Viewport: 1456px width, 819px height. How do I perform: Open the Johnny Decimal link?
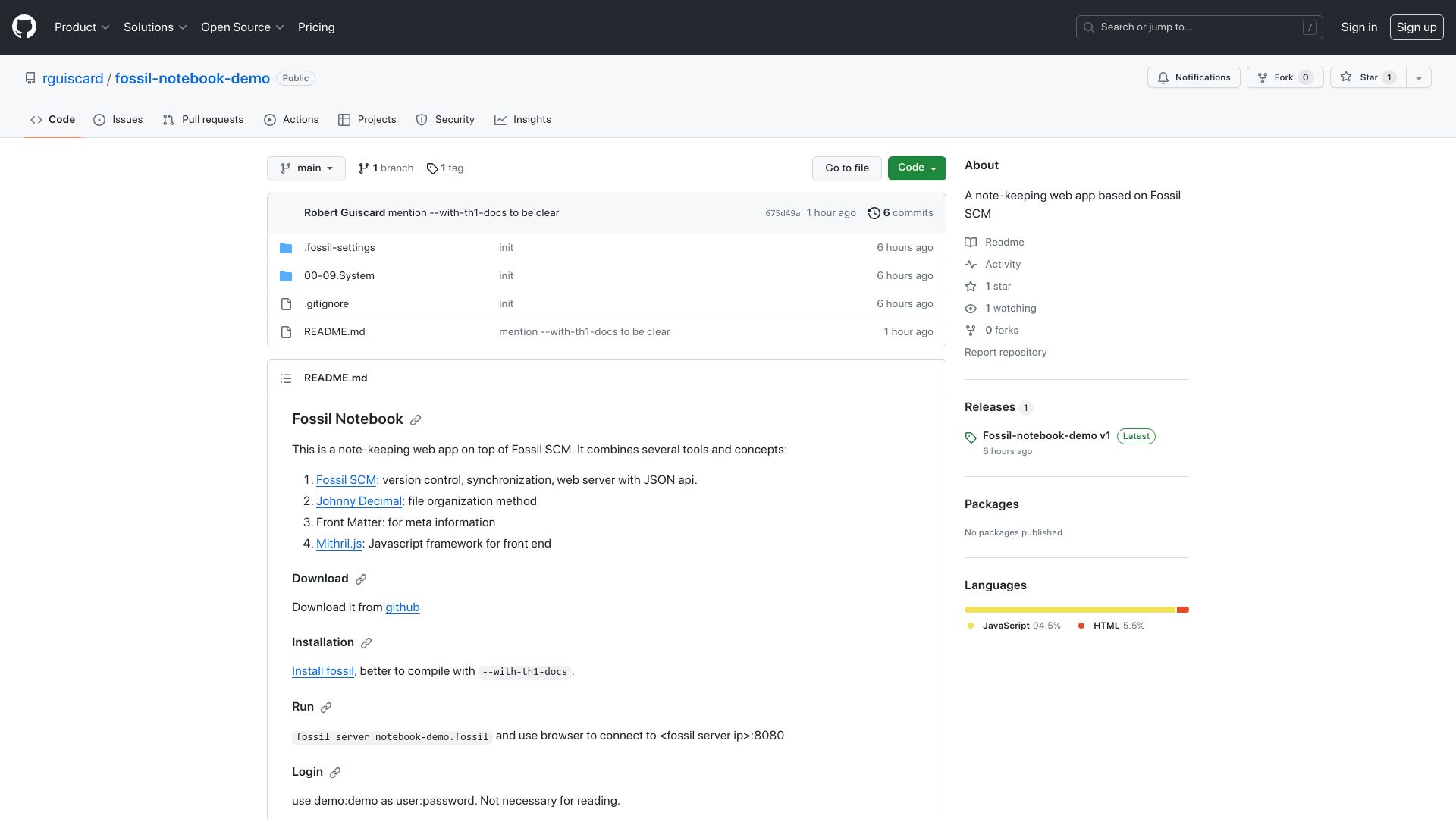pyautogui.click(x=359, y=501)
